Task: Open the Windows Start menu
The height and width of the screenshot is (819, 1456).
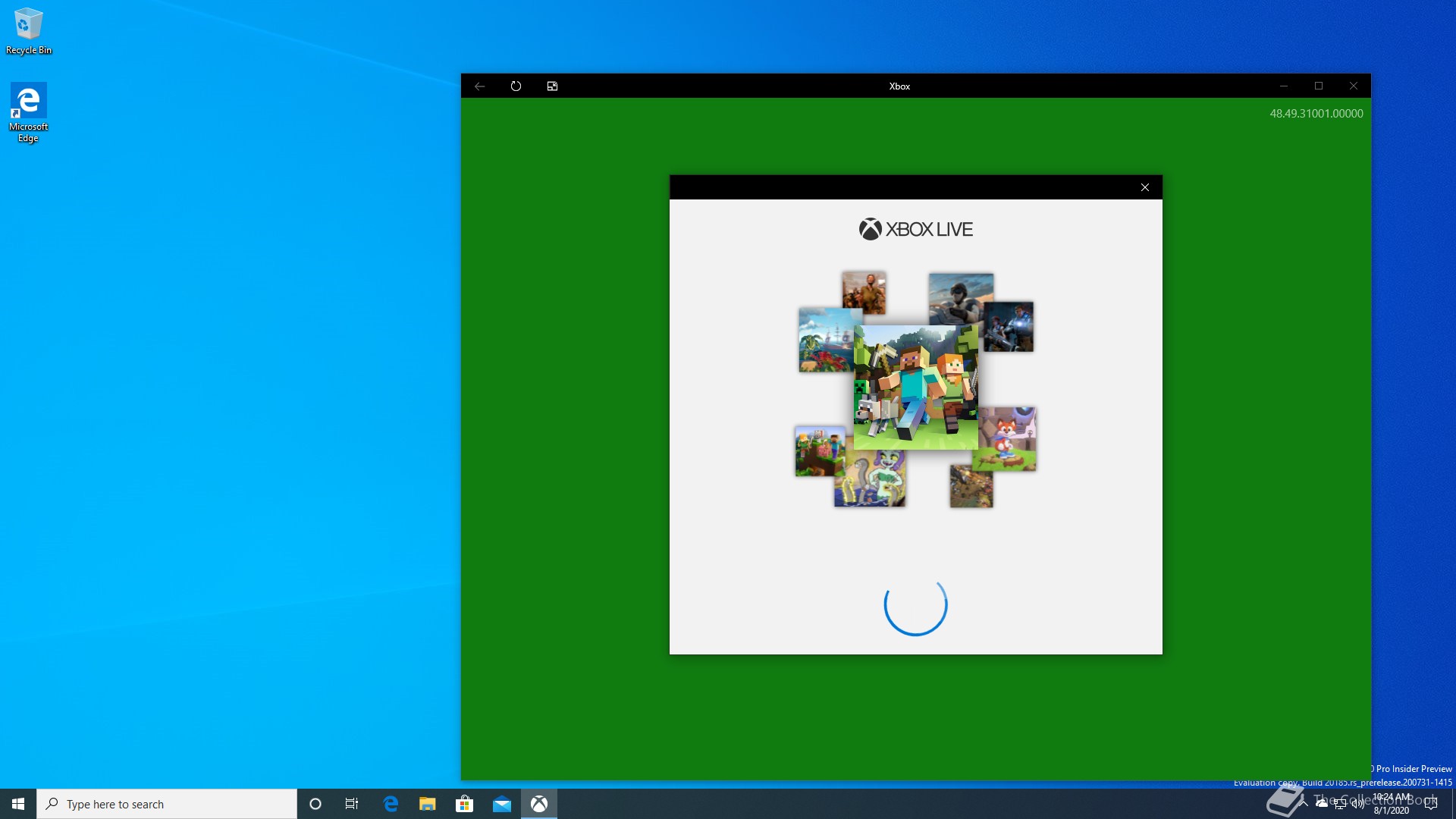Action: coord(18,804)
